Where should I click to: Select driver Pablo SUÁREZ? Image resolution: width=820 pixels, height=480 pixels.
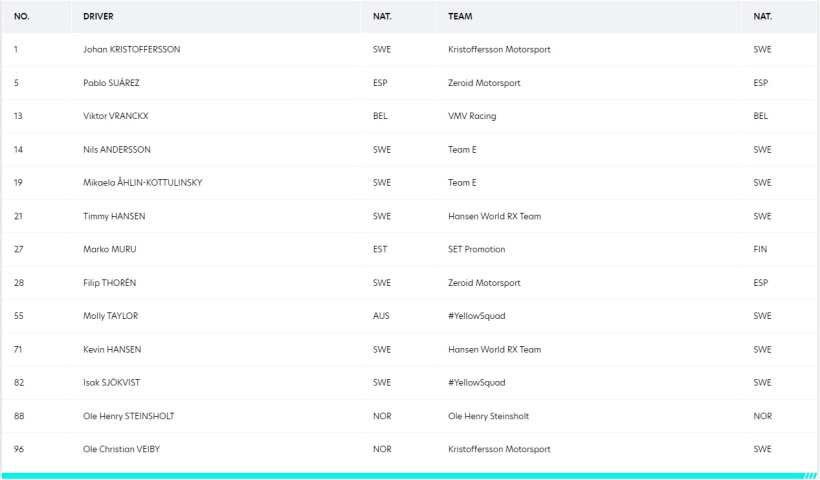pyautogui.click(x=111, y=83)
